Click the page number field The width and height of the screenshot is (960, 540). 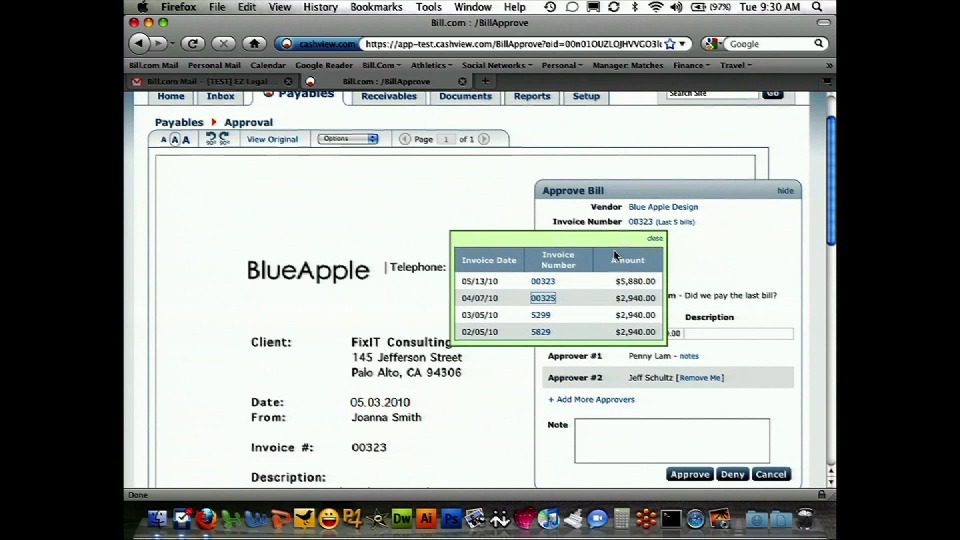446,139
